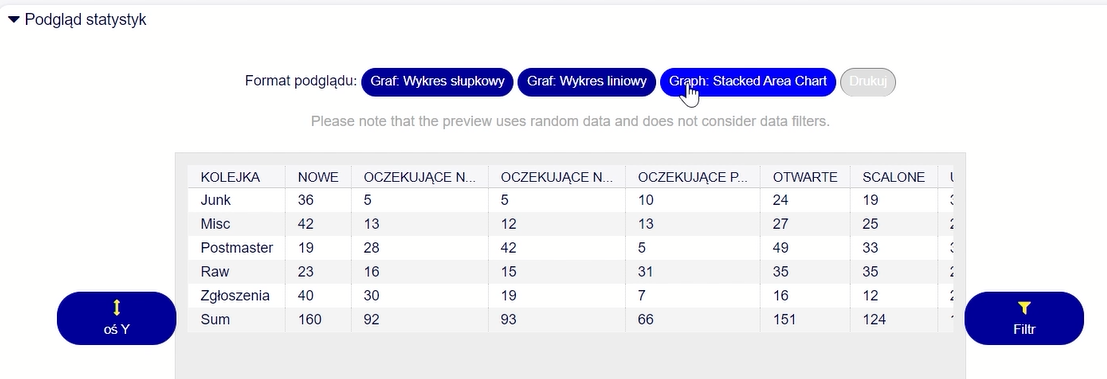Open the Filtr settings button
1107x379 pixels.
(1024, 318)
